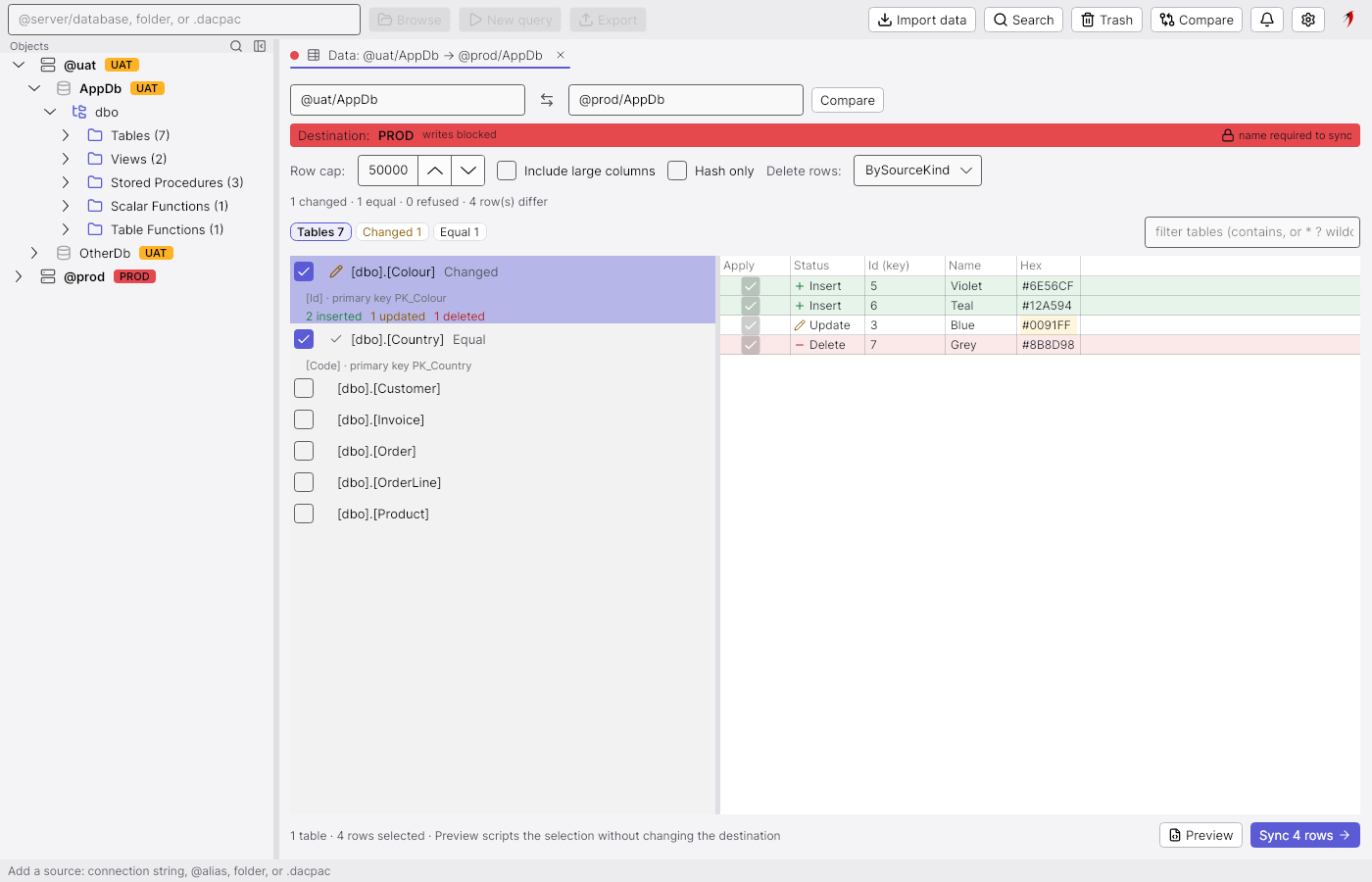Click the red app logo icon
Image resolution: width=1372 pixels, height=882 pixels.
(1349, 19)
